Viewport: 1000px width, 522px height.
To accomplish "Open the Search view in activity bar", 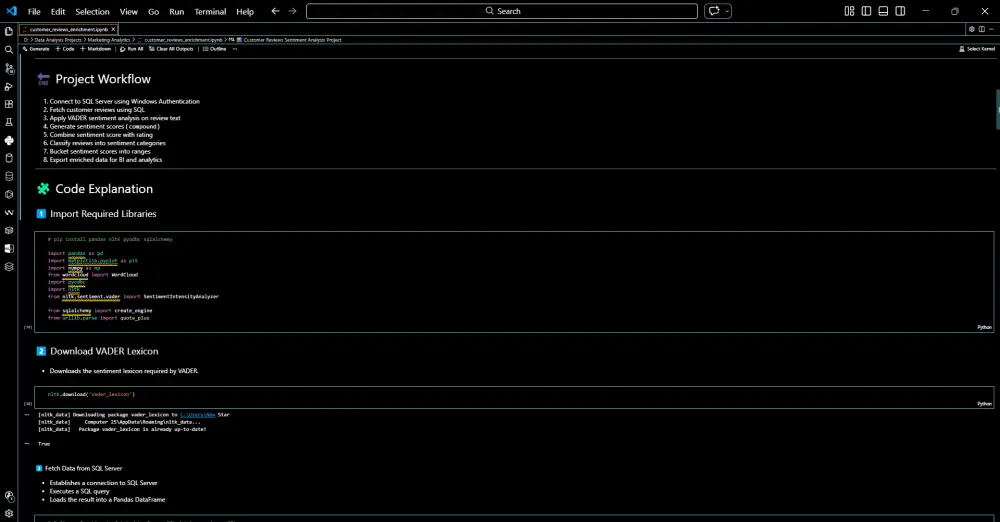I will (9, 50).
